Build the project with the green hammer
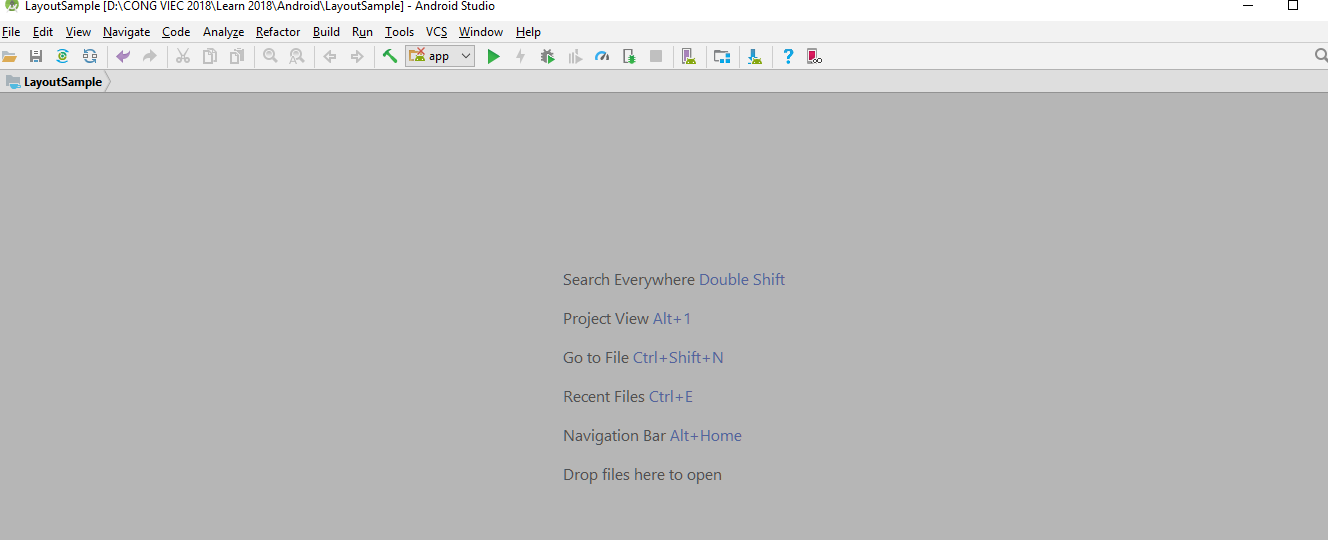This screenshot has height=540, width=1328. tap(390, 57)
